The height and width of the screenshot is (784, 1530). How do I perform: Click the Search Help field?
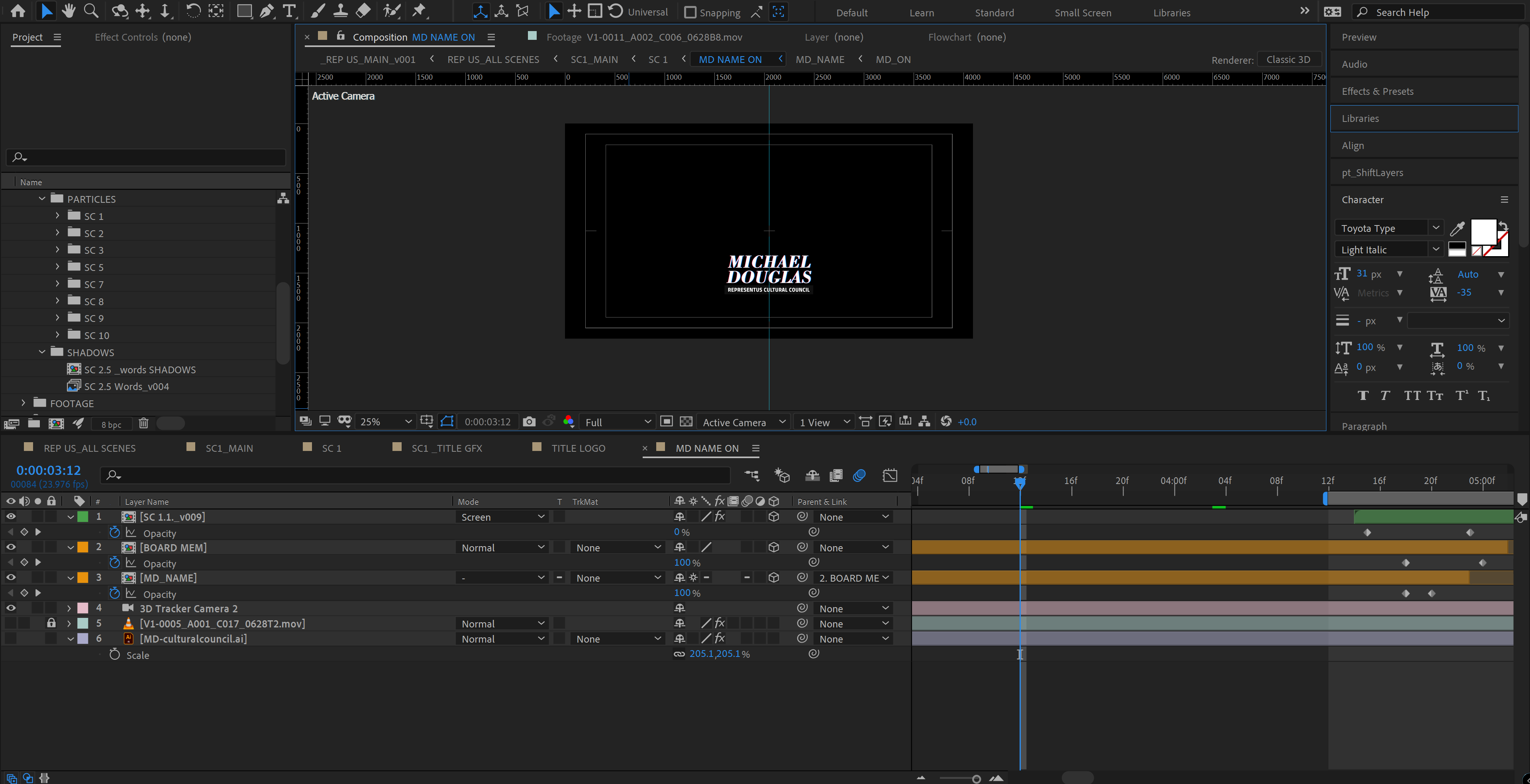(1437, 12)
